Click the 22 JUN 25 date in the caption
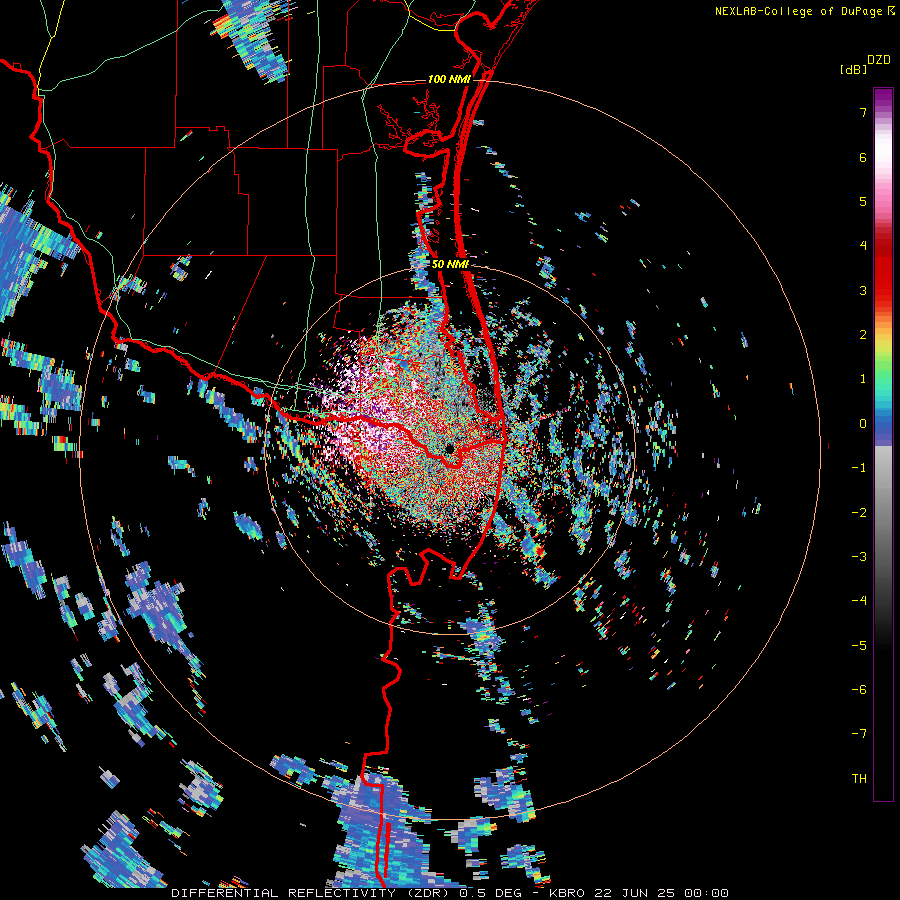Image resolution: width=900 pixels, height=900 pixels. (634, 893)
